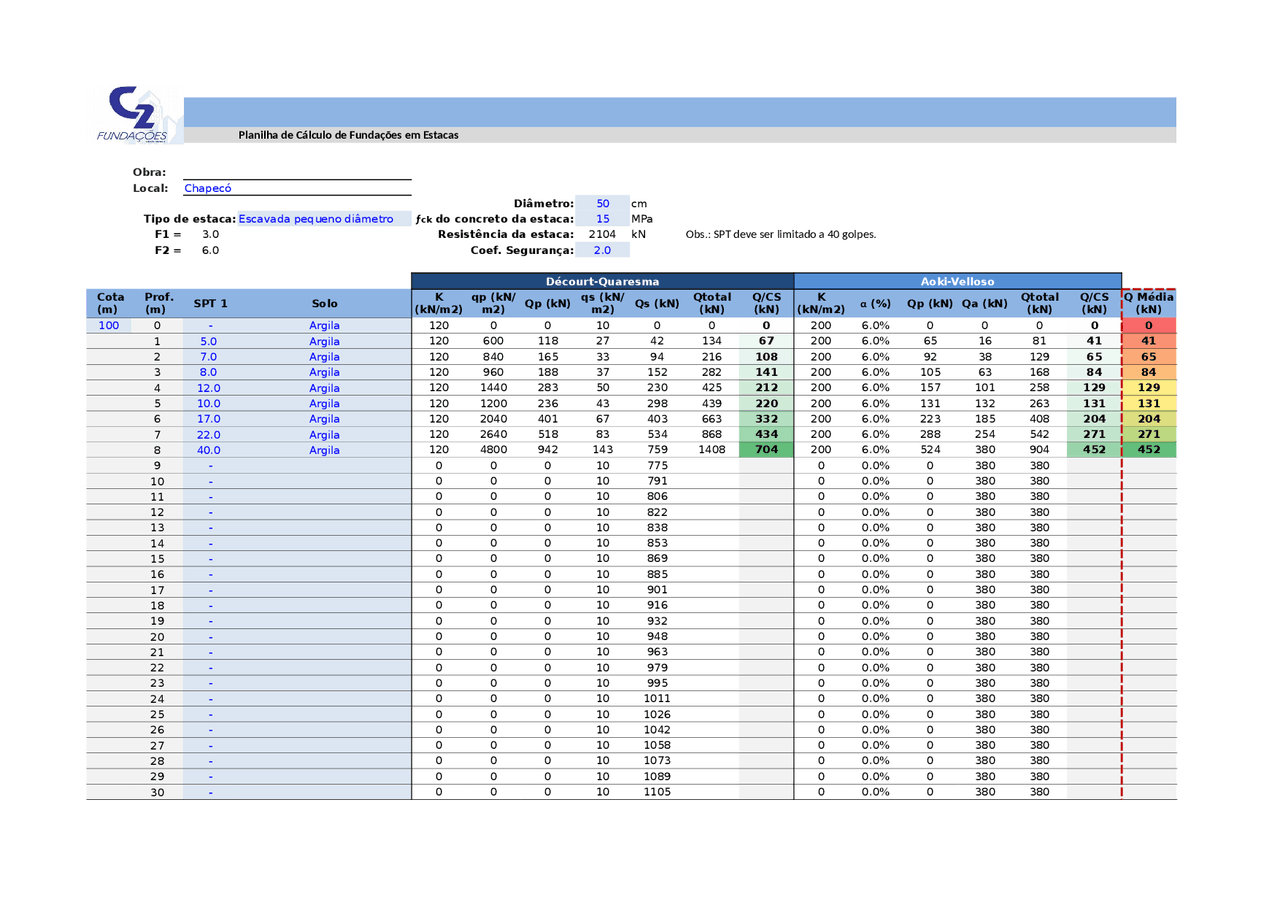This screenshot has width=1280, height=905.
Task: Select the F2 value 6.0
Action: pos(211,250)
